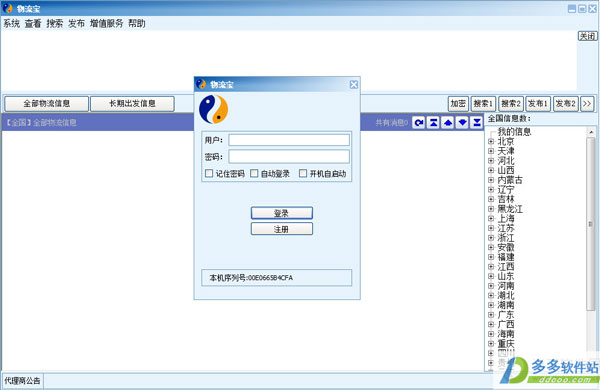Expand the 辽宁 tree node
Screen dimensions: 600x390
pyautogui.click(x=491, y=189)
